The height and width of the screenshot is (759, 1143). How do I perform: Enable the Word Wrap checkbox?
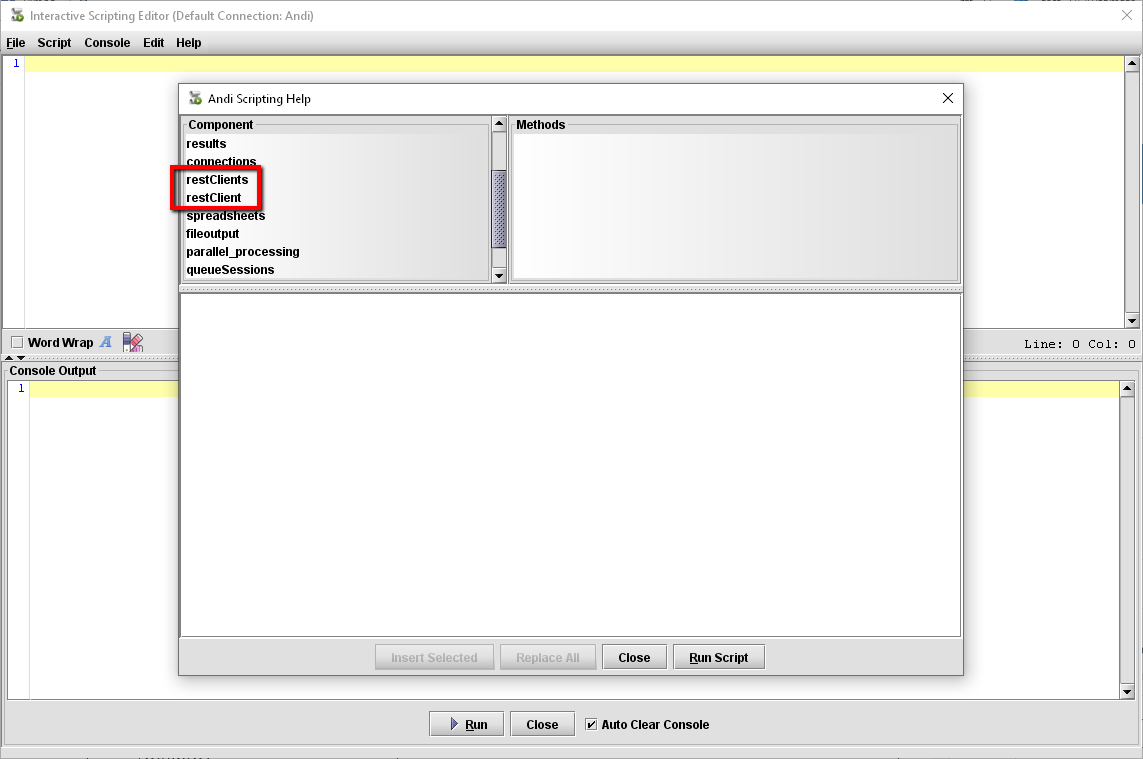(17, 343)
